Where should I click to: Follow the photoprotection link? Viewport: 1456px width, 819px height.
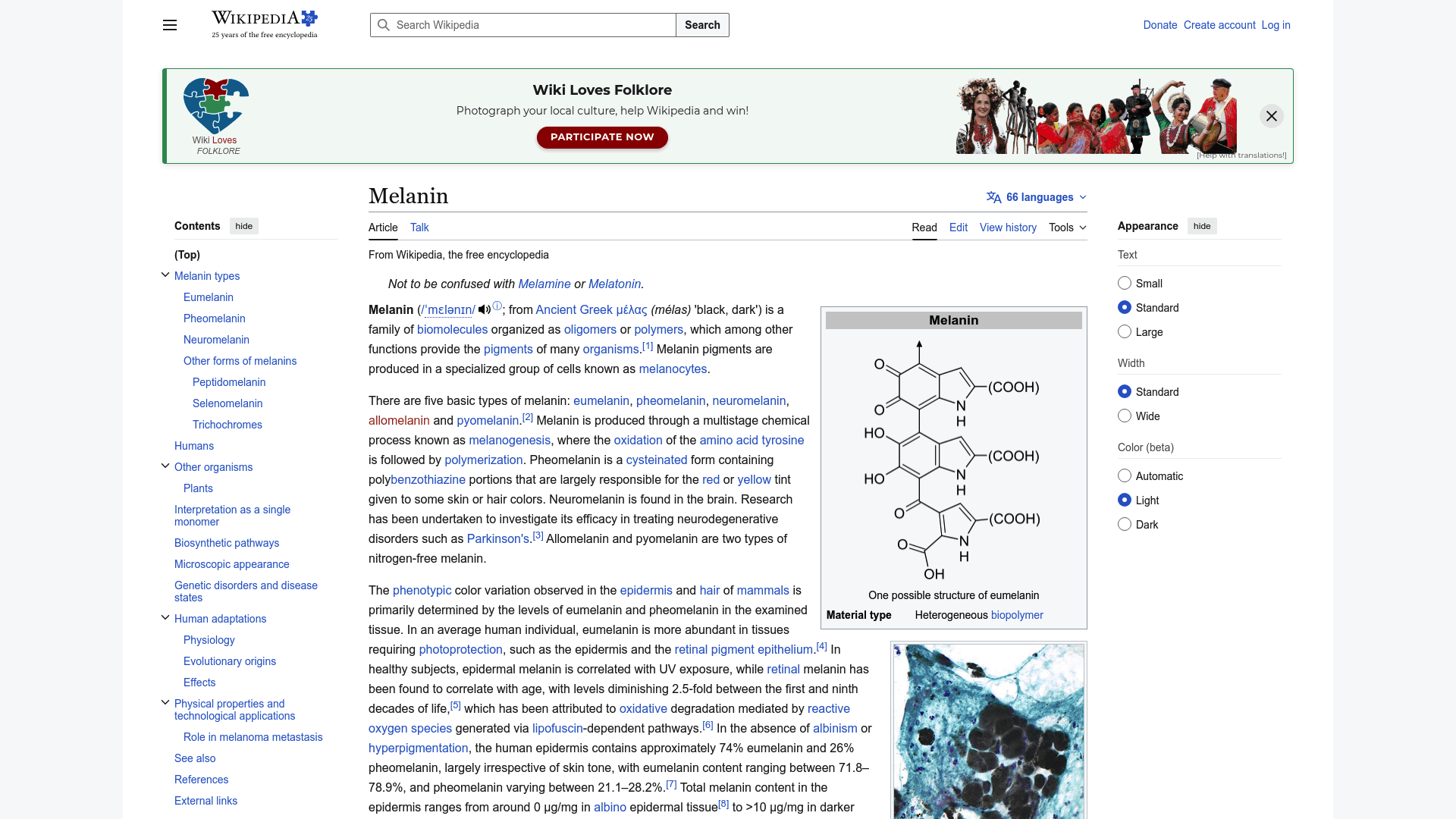tap(461, 649)
